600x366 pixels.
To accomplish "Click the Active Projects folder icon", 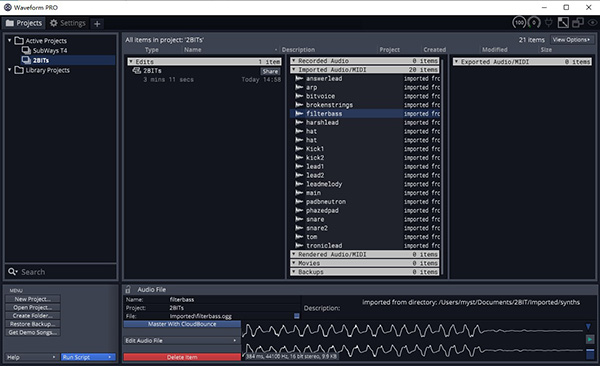I will coord(19,40).
